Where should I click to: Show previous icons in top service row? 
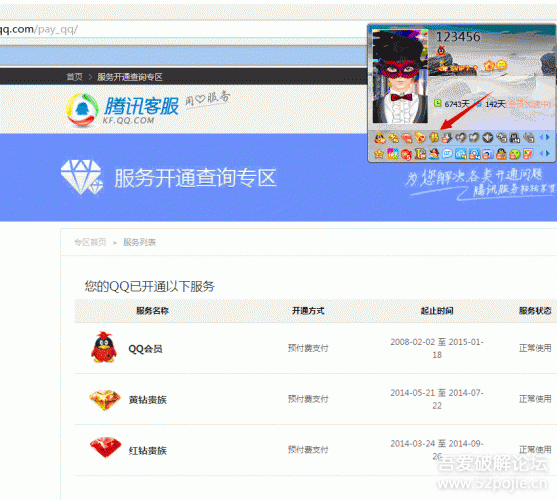coord(541,137)
